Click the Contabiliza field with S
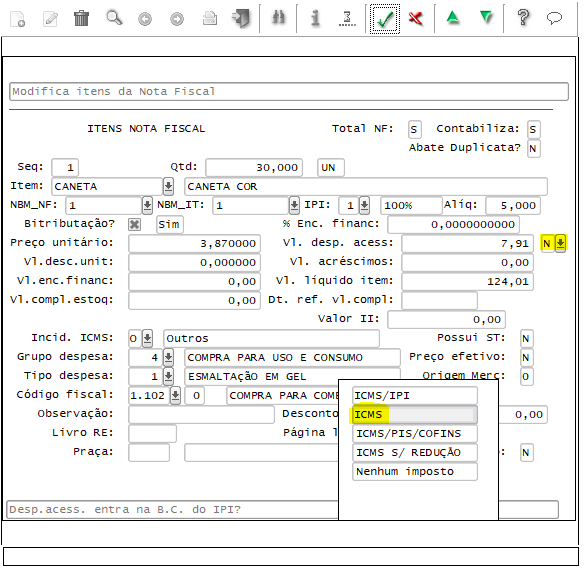584x571 pixels. point(534,130)
